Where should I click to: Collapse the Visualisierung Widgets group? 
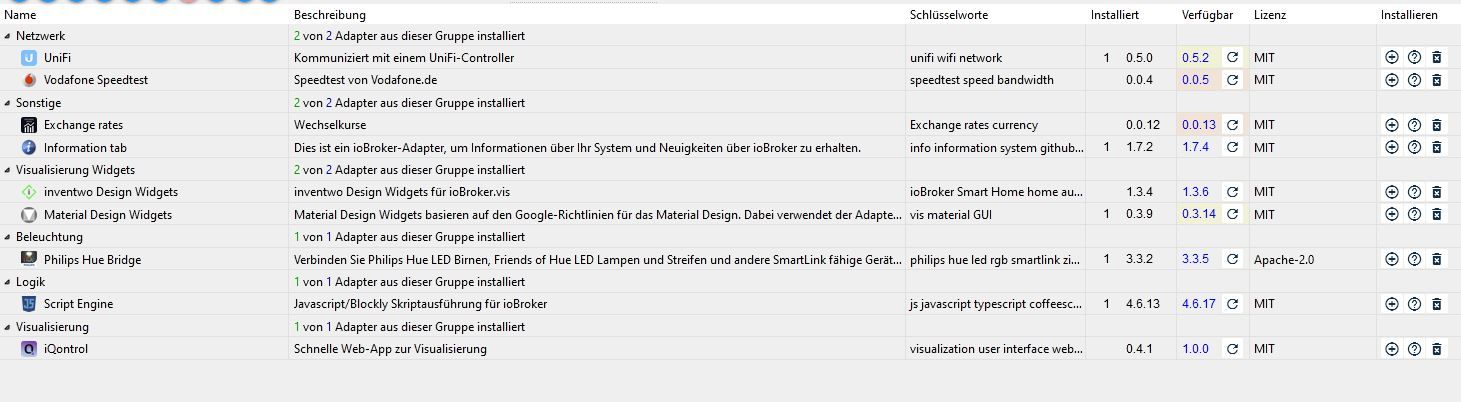(8, 170)
